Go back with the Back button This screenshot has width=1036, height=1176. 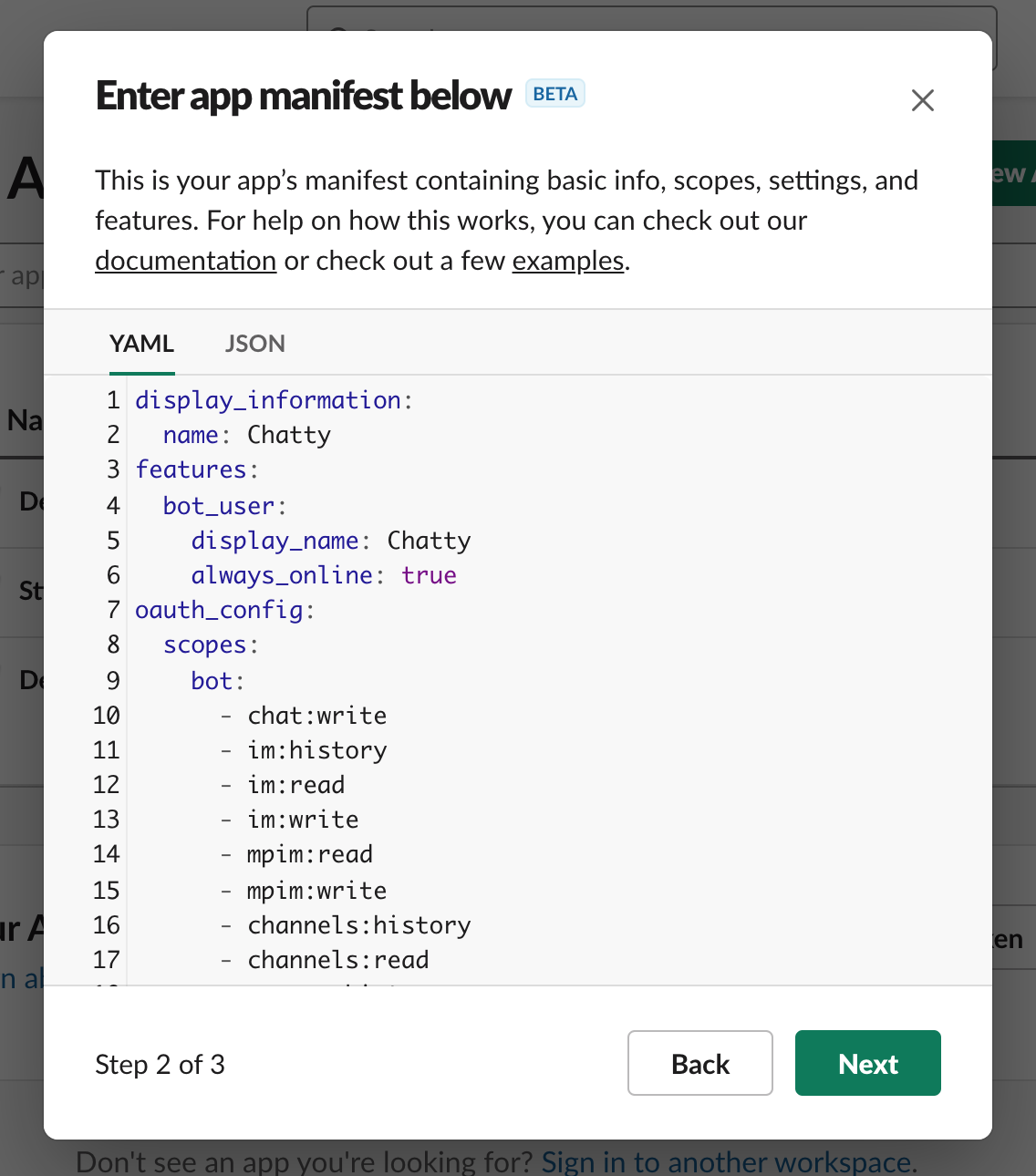(x=700, y=1063)
